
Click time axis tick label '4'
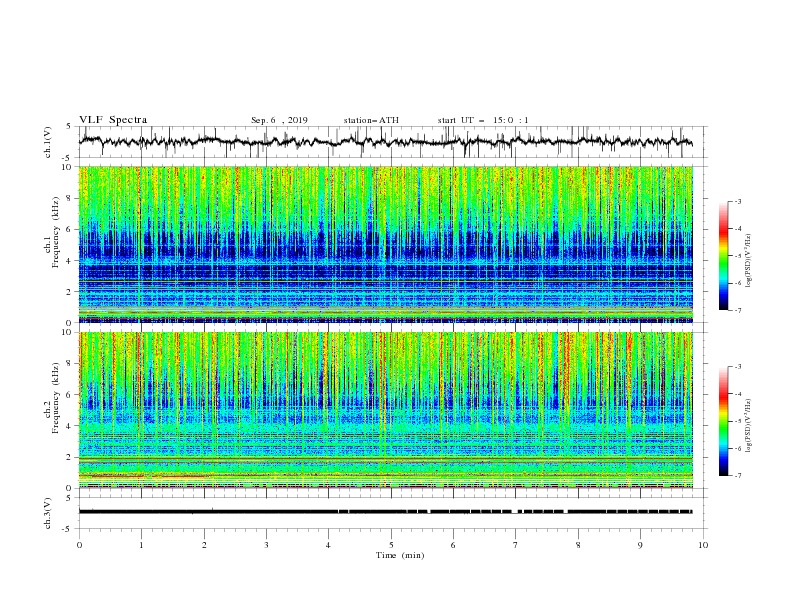click(x=328, y=545)
